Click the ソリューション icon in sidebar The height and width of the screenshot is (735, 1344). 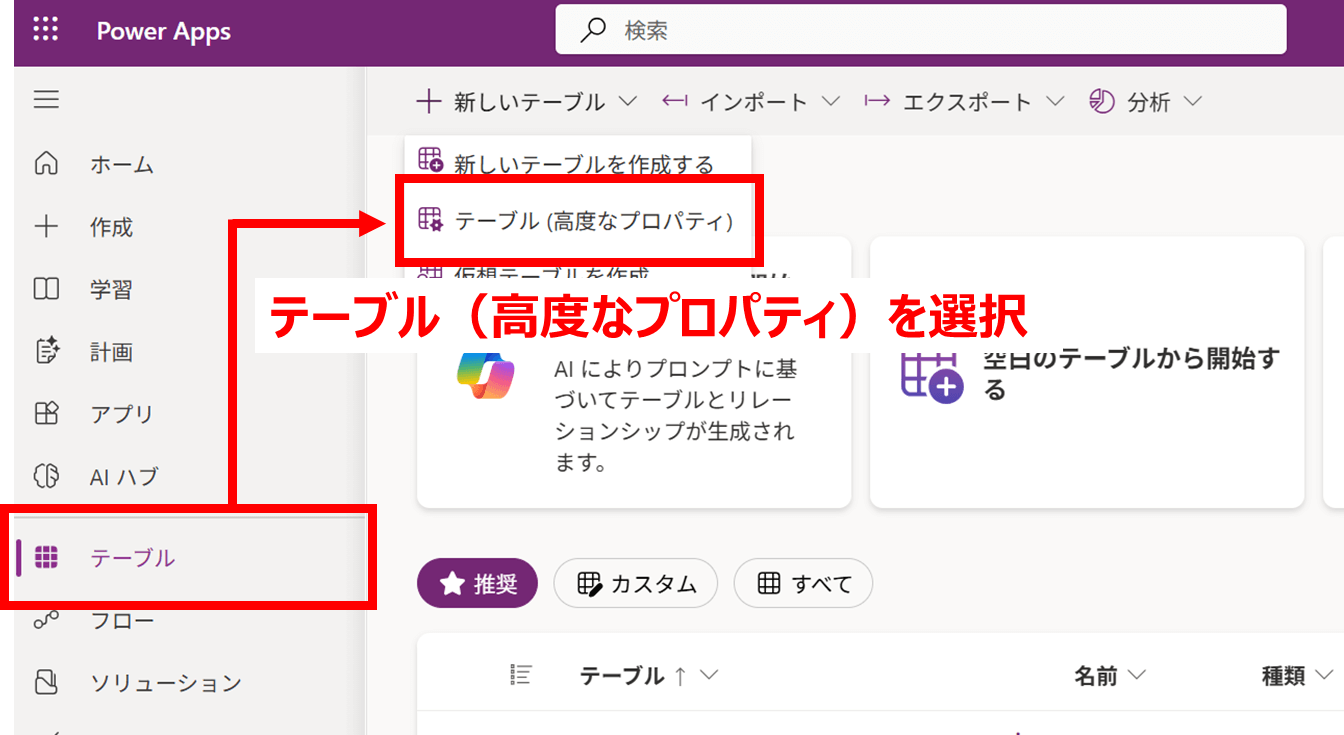(x=46, y=683)
